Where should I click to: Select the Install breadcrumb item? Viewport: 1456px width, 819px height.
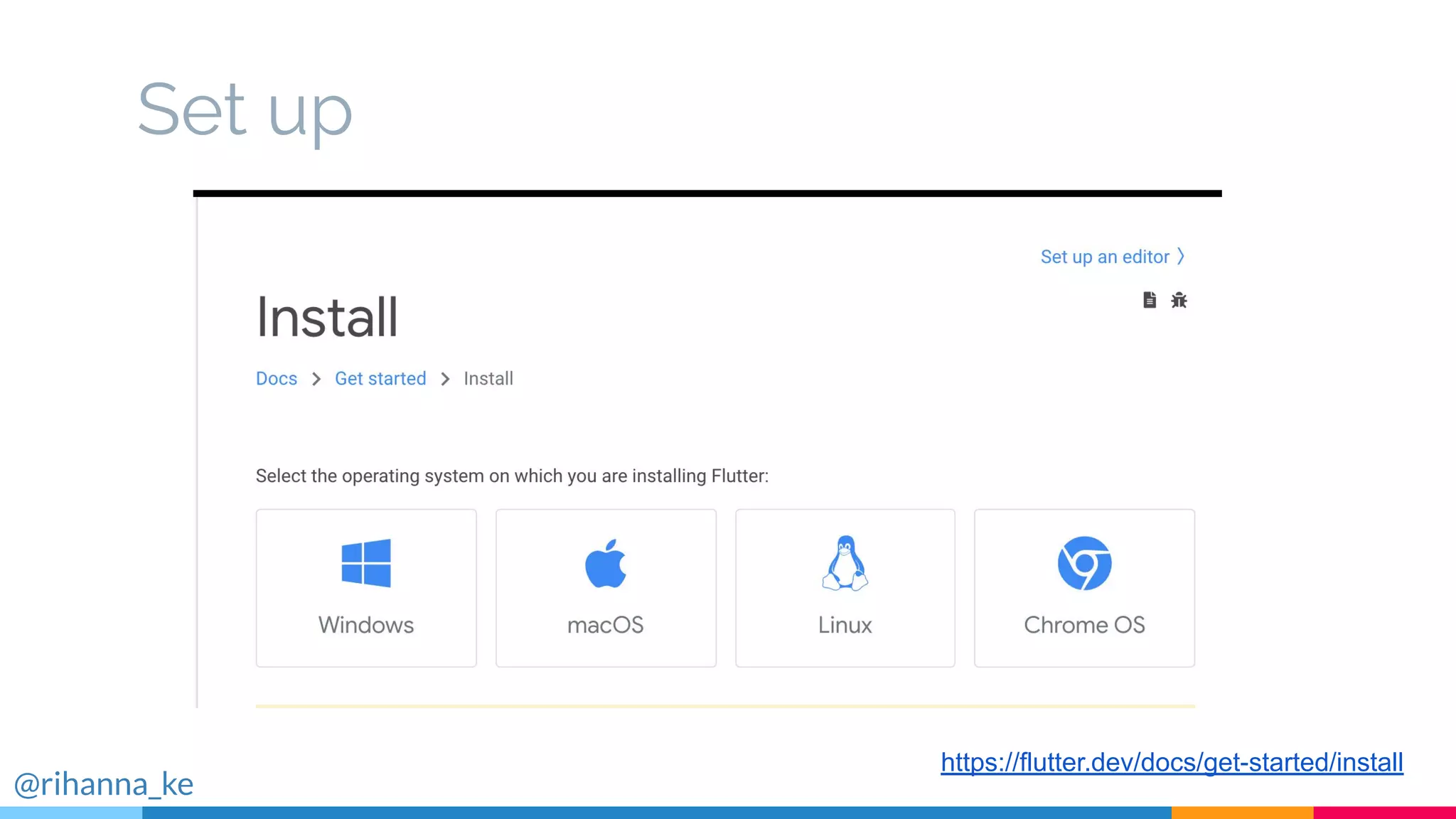(x=488, y=378)
